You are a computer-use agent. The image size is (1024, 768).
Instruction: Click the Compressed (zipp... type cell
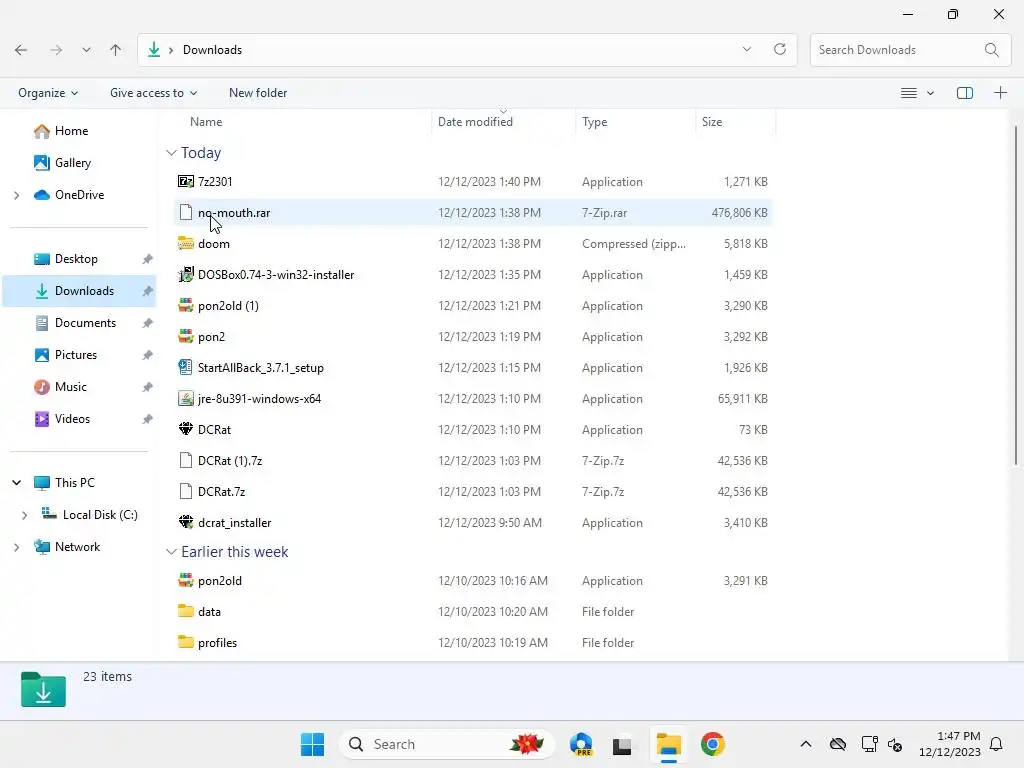pyautogui.click(x=633, y=244)
